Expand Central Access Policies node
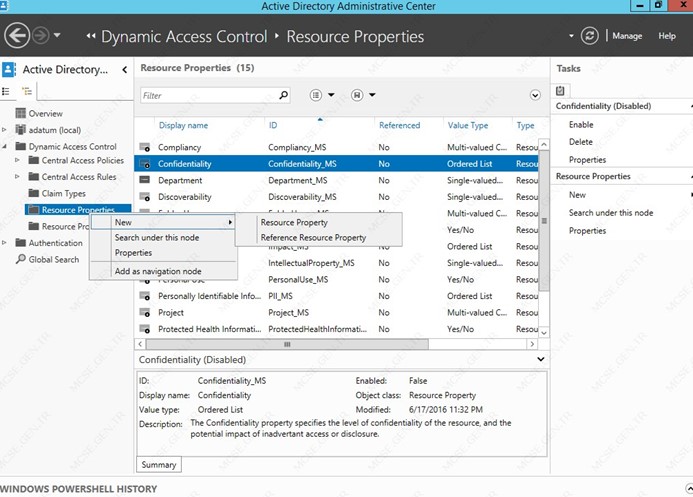Image resolution: width=693 pixels, height=497 pixels. pos(17,160)
